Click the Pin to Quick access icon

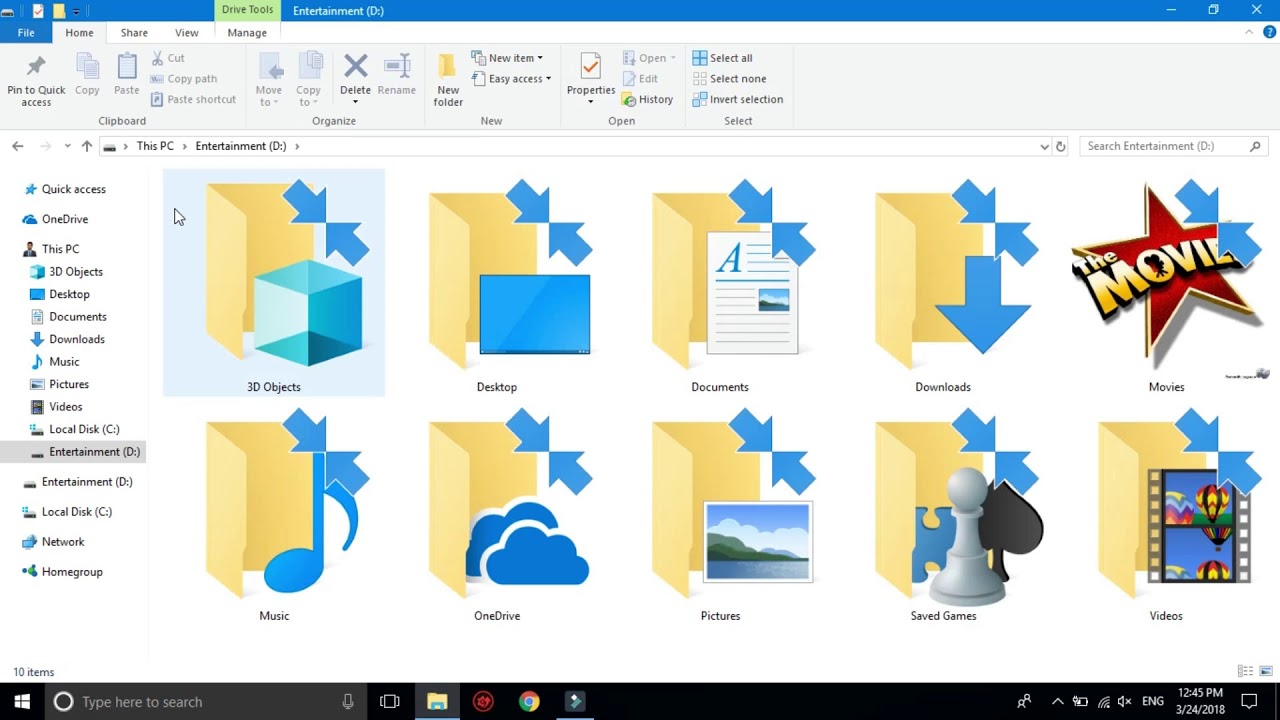(36, 68)
